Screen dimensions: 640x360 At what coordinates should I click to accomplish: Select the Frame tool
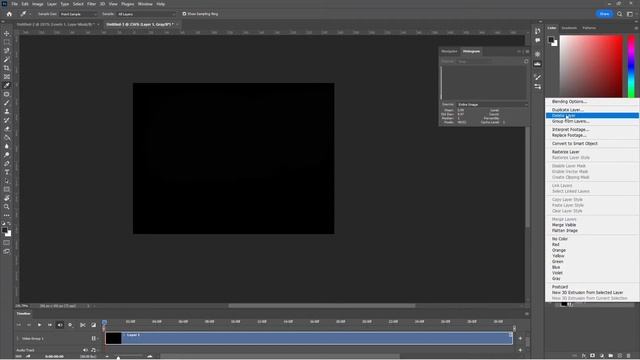pos(7,77)
